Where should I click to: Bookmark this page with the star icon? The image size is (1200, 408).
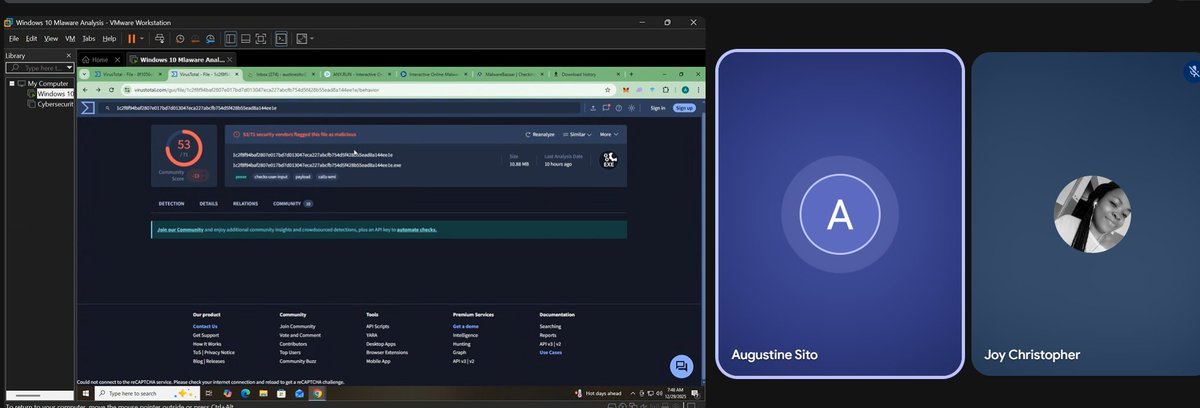[610, 90]
